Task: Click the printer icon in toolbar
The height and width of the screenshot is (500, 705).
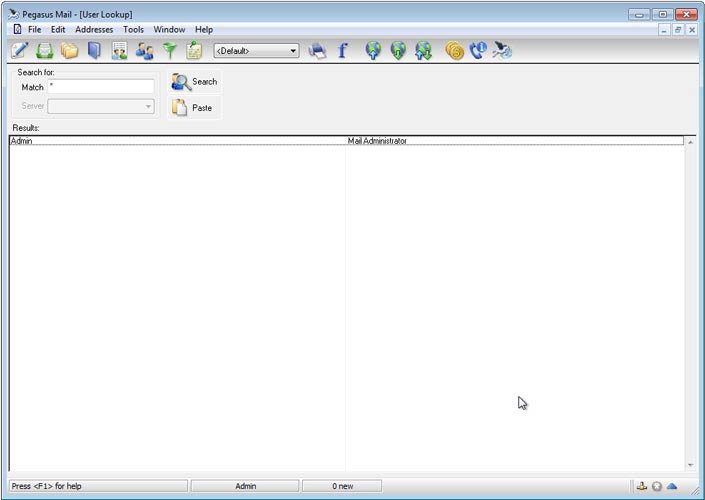Action: point(317,50)
